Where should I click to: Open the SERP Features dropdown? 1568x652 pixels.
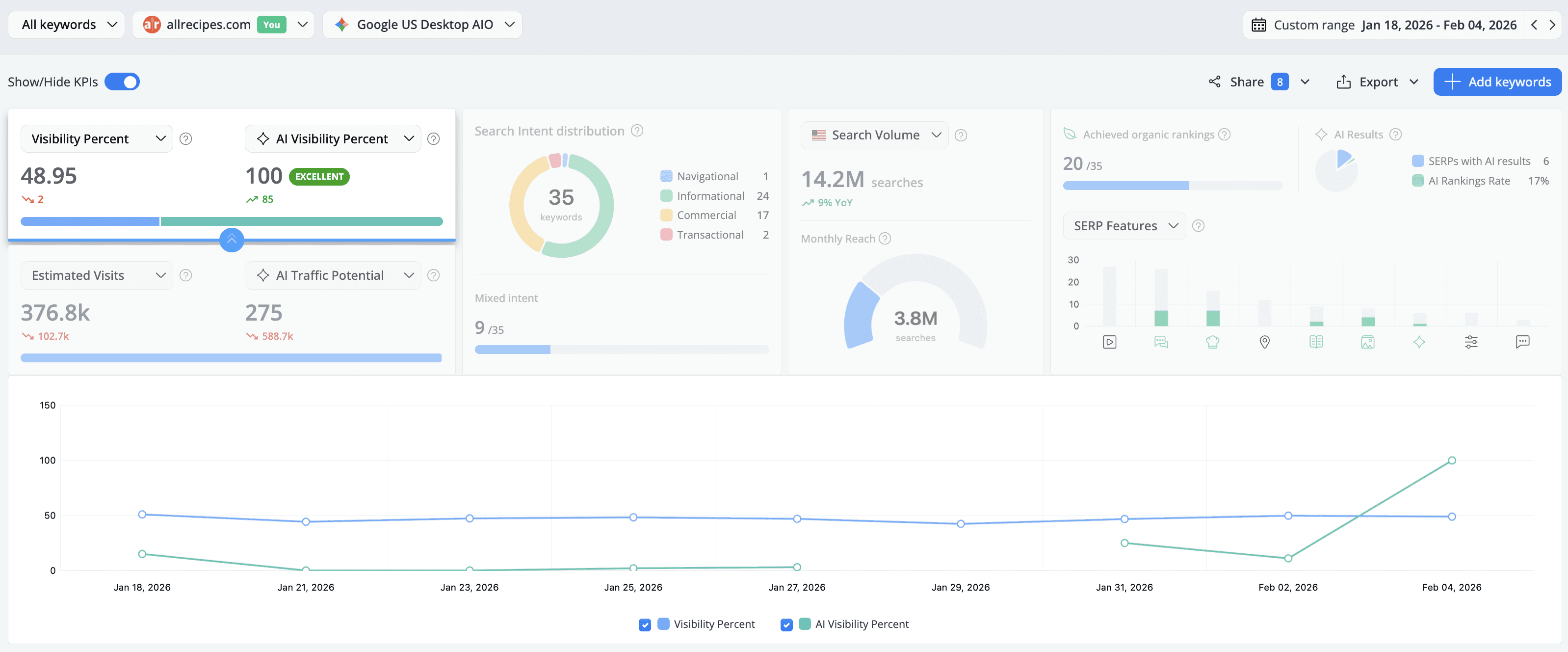pyautogui.click(x=1174, y=225)
